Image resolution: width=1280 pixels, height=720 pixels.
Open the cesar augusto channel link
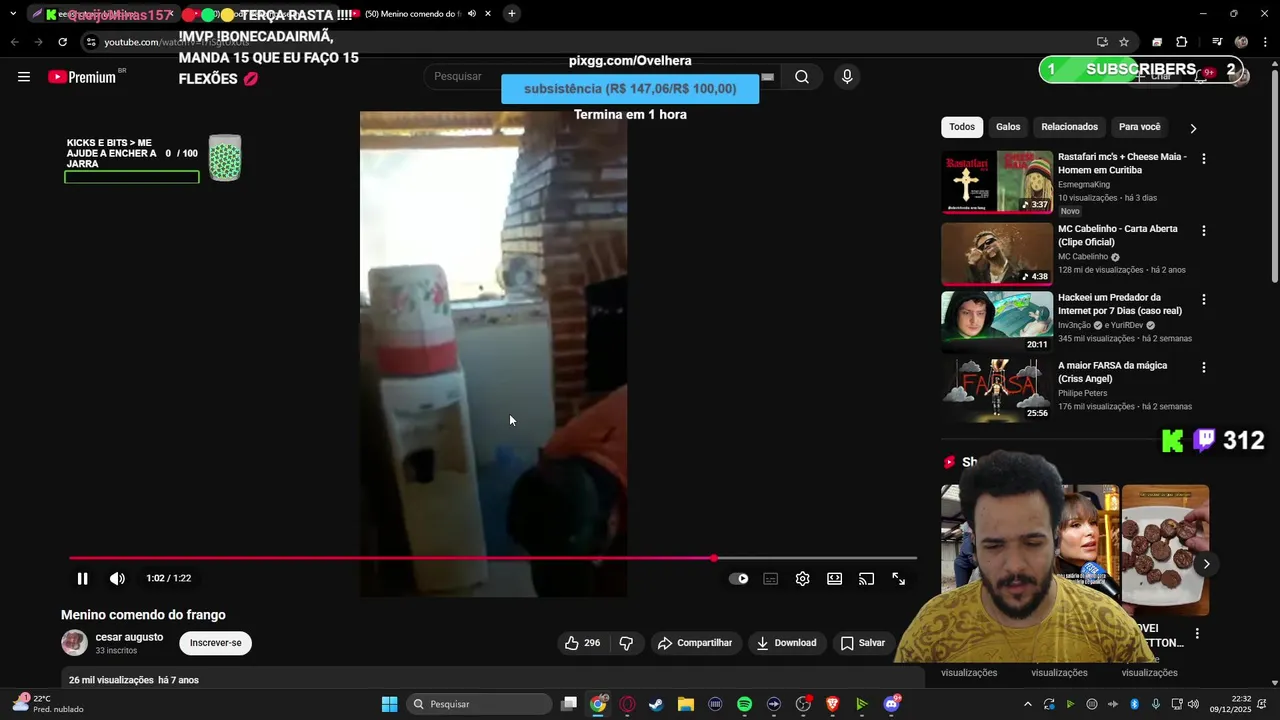pos(129,637)
